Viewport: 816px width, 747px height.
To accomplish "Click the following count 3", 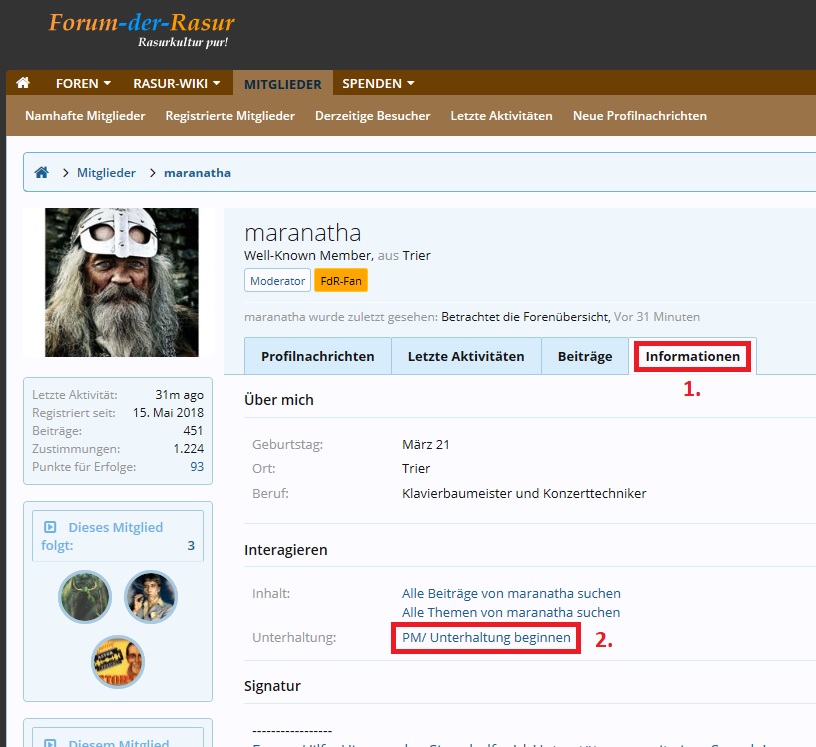I will click(191, 545).
